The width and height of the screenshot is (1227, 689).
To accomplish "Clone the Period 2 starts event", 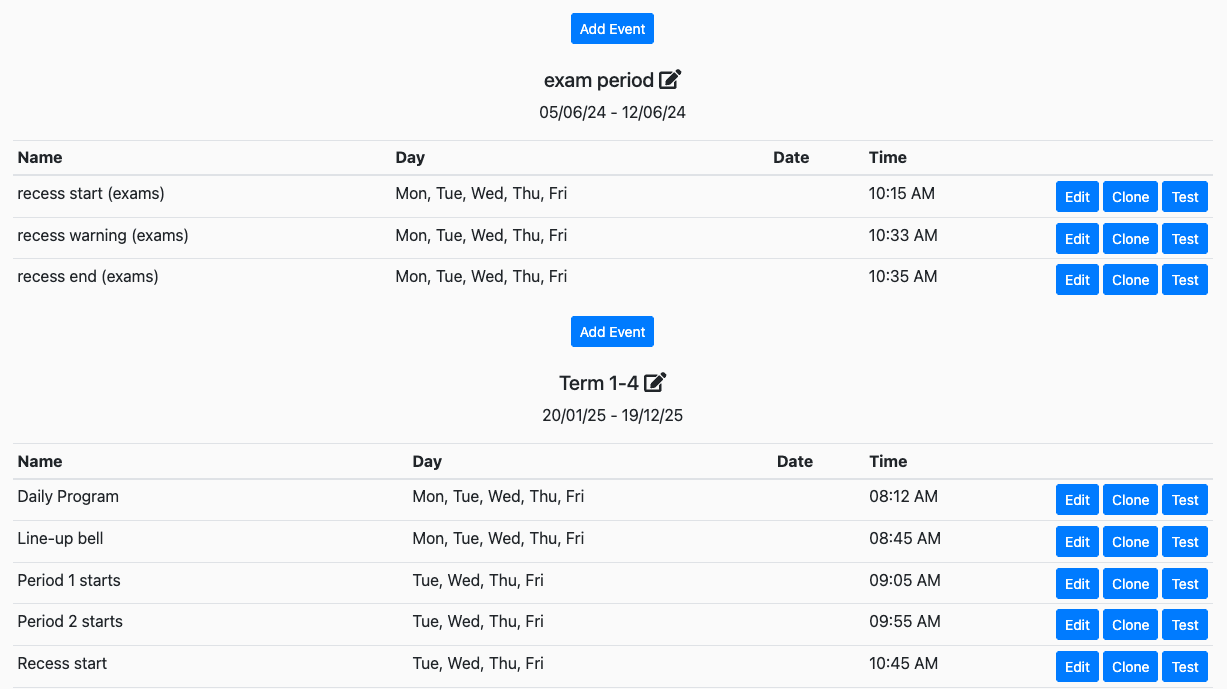I will (x=1130, y=624).
